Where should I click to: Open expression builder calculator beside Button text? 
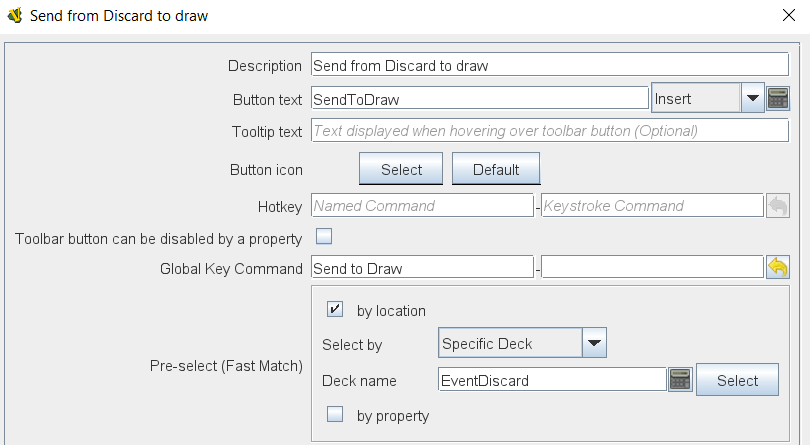(x=778, y=98)
